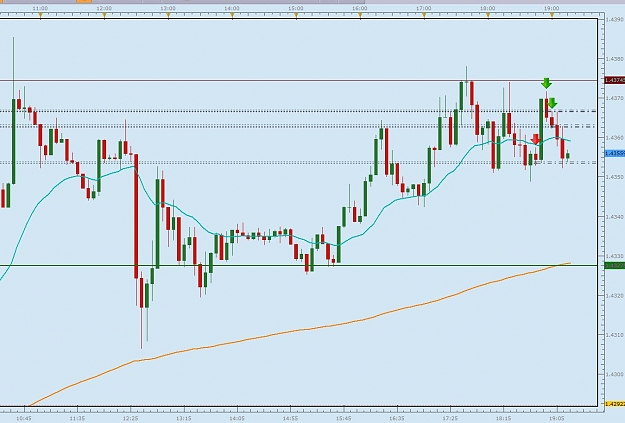The width and height of the screenshot is (625, 423).
Task: Click the 13:15 label on bottom axis
Action: [x=184, y=418]
